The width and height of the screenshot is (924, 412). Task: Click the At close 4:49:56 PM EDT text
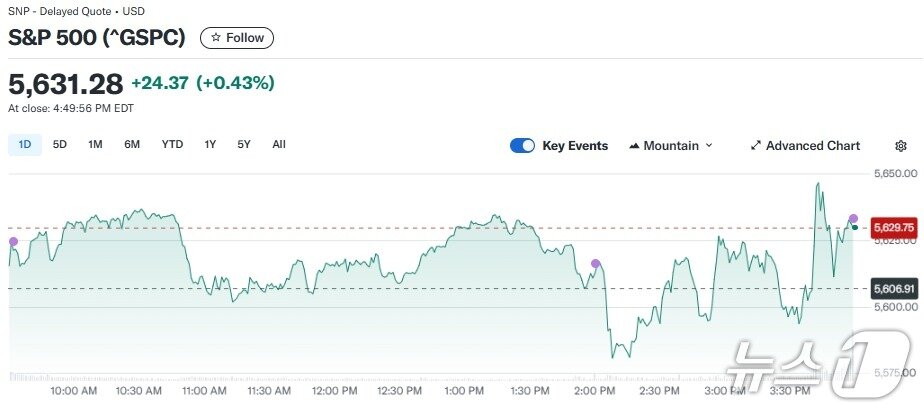coord(71,108)
